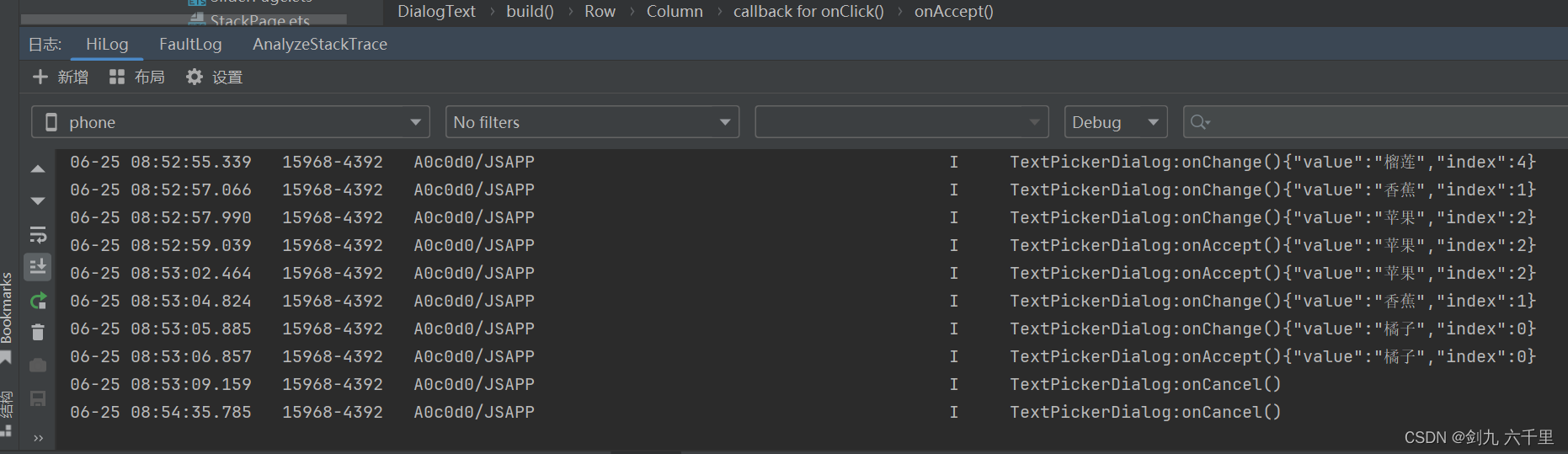The image size is (1568, 454).
Task: Toggle soft-wrap for log lines
Action: coord(38,234)
